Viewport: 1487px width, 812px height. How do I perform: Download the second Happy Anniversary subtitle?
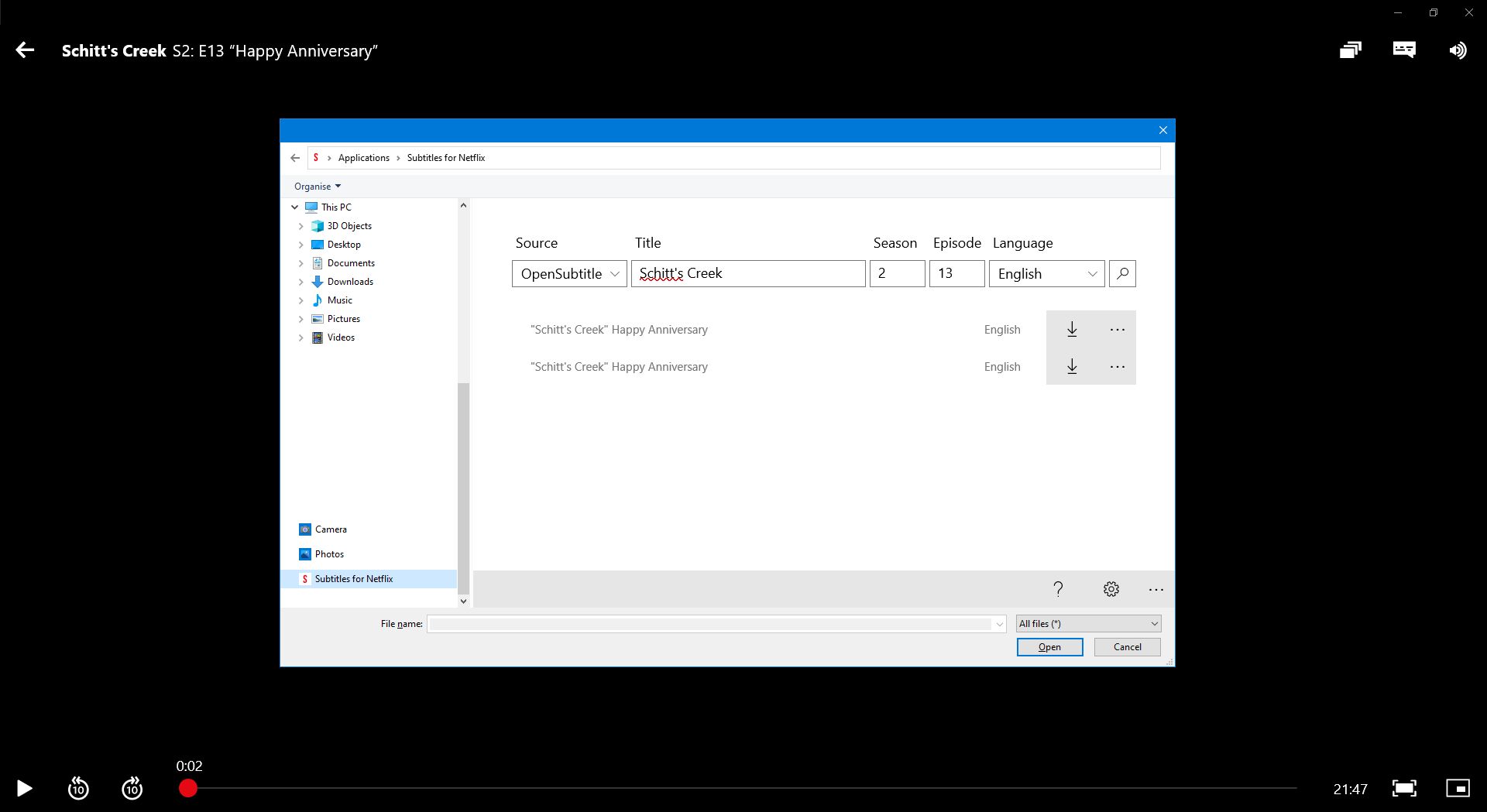point(1072,366)
